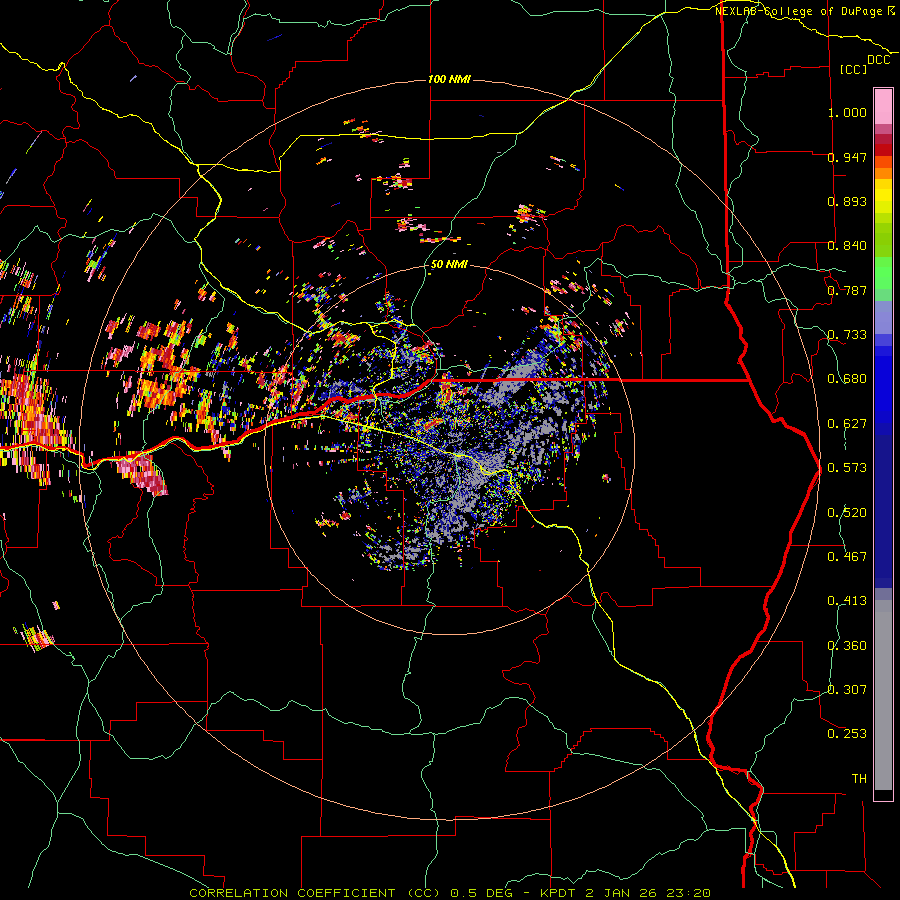This screenshot has width=900, height=900.
Task: Click the 'CORRELATION COEFFICIENT (CC)' caption text
Action: coord(315,893)
